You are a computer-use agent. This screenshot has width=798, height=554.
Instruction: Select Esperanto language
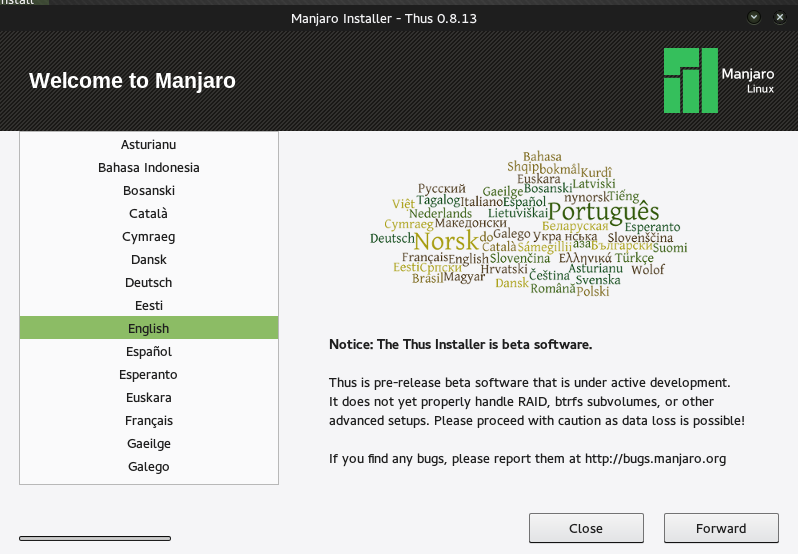click(149, 374)
